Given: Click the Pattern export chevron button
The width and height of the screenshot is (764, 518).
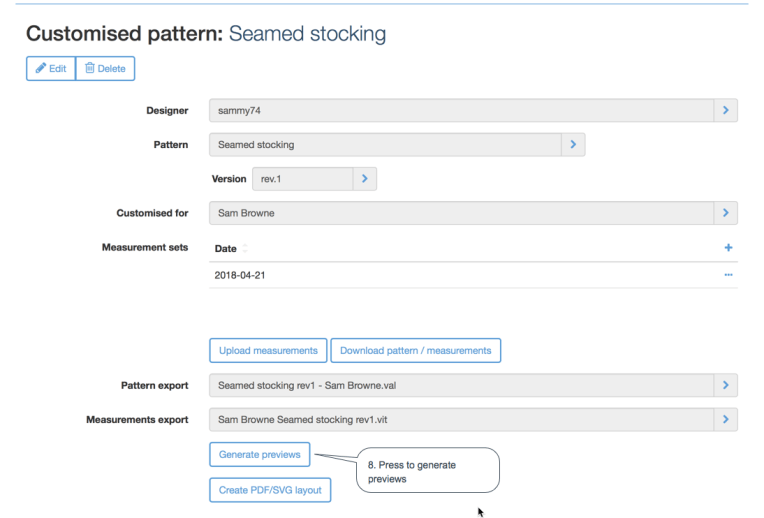Looking at the screenshot, I should coord(726,386).
